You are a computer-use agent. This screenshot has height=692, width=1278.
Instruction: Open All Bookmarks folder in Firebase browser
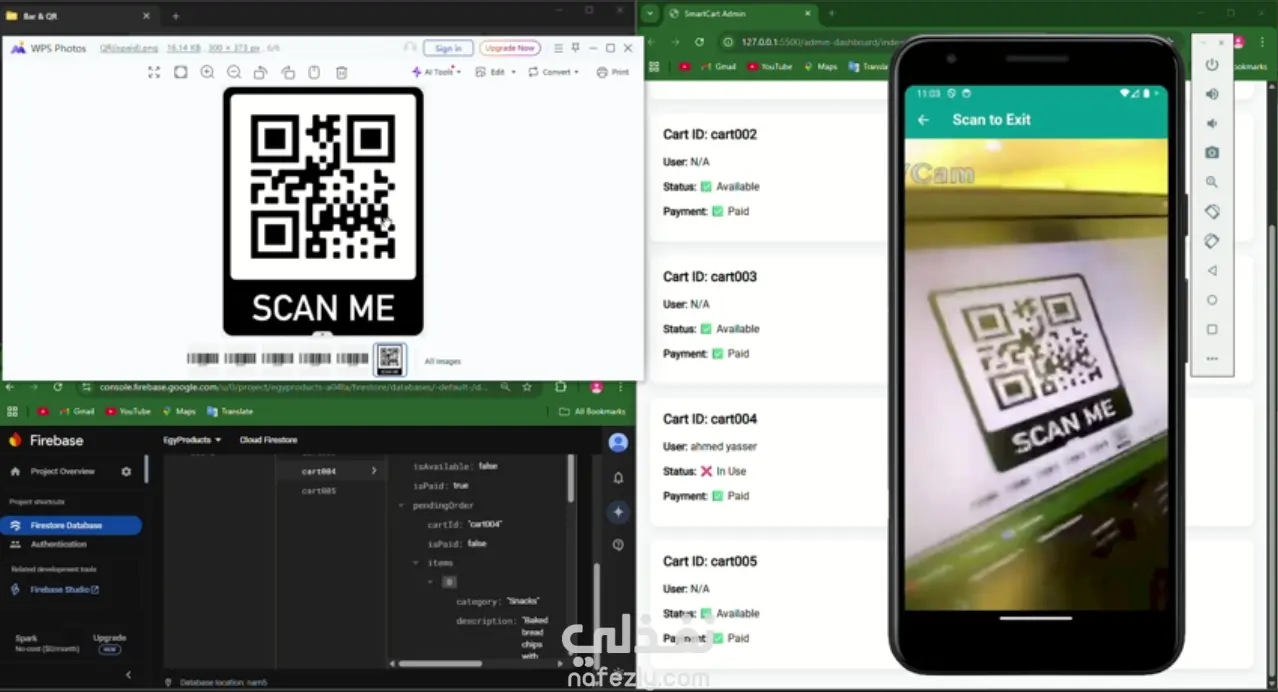(x=593, y=411)
